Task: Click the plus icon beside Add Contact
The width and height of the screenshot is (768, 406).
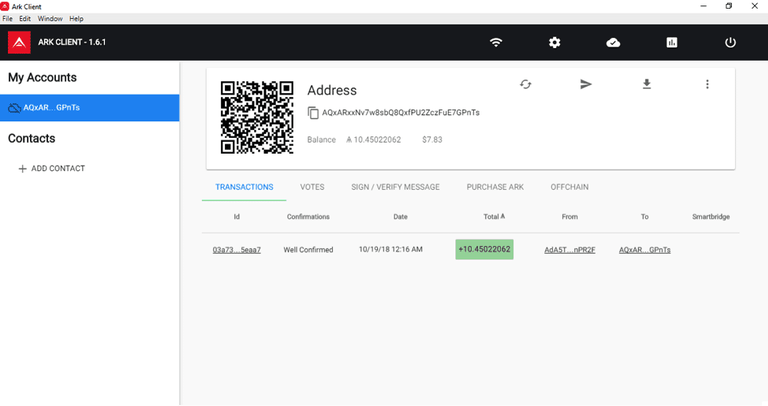Action: 22,168
